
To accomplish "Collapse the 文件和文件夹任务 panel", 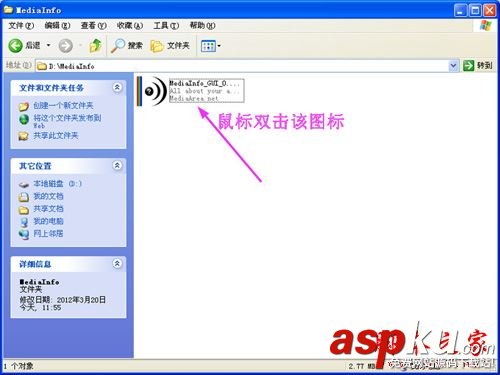I will tap(117, 88).
